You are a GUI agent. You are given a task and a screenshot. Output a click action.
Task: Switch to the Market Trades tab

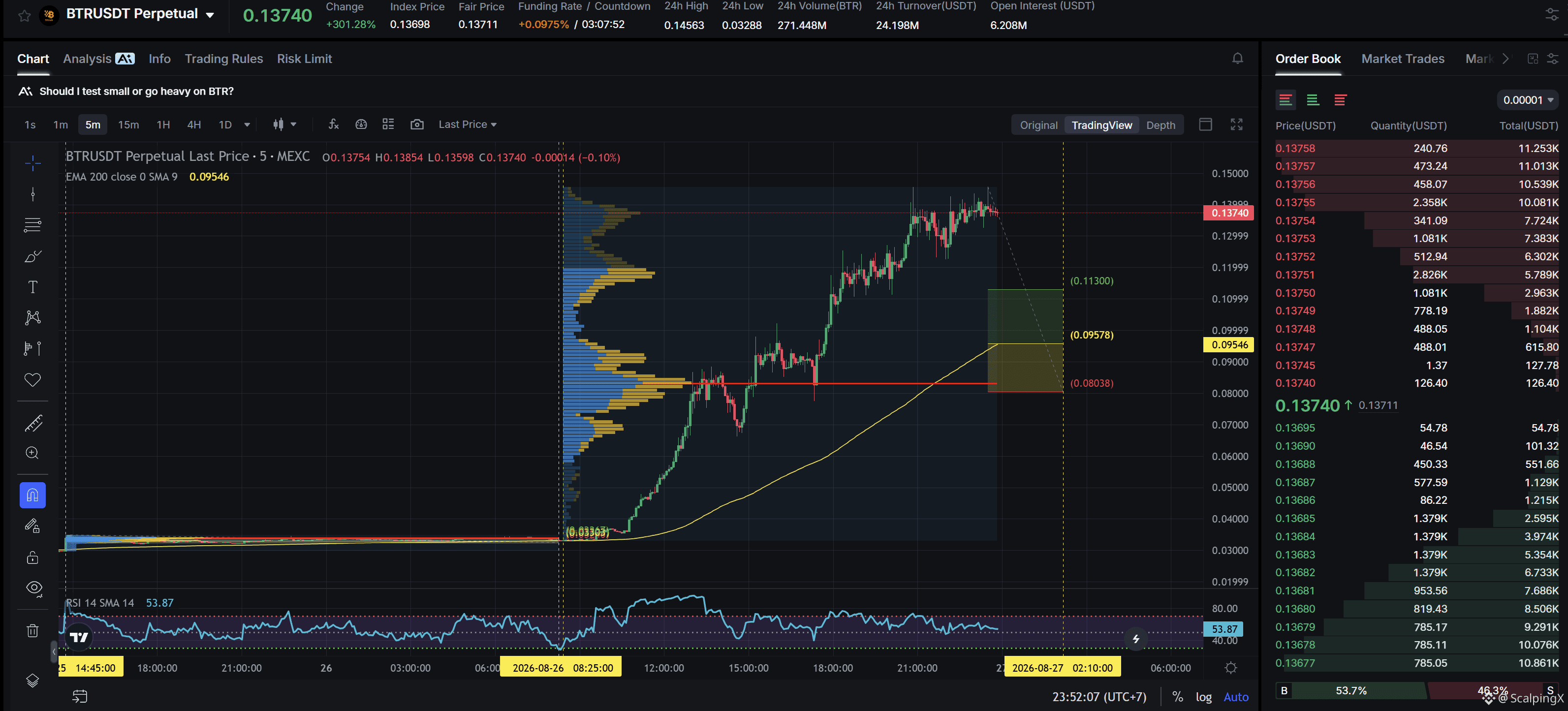pos(1403,59)
